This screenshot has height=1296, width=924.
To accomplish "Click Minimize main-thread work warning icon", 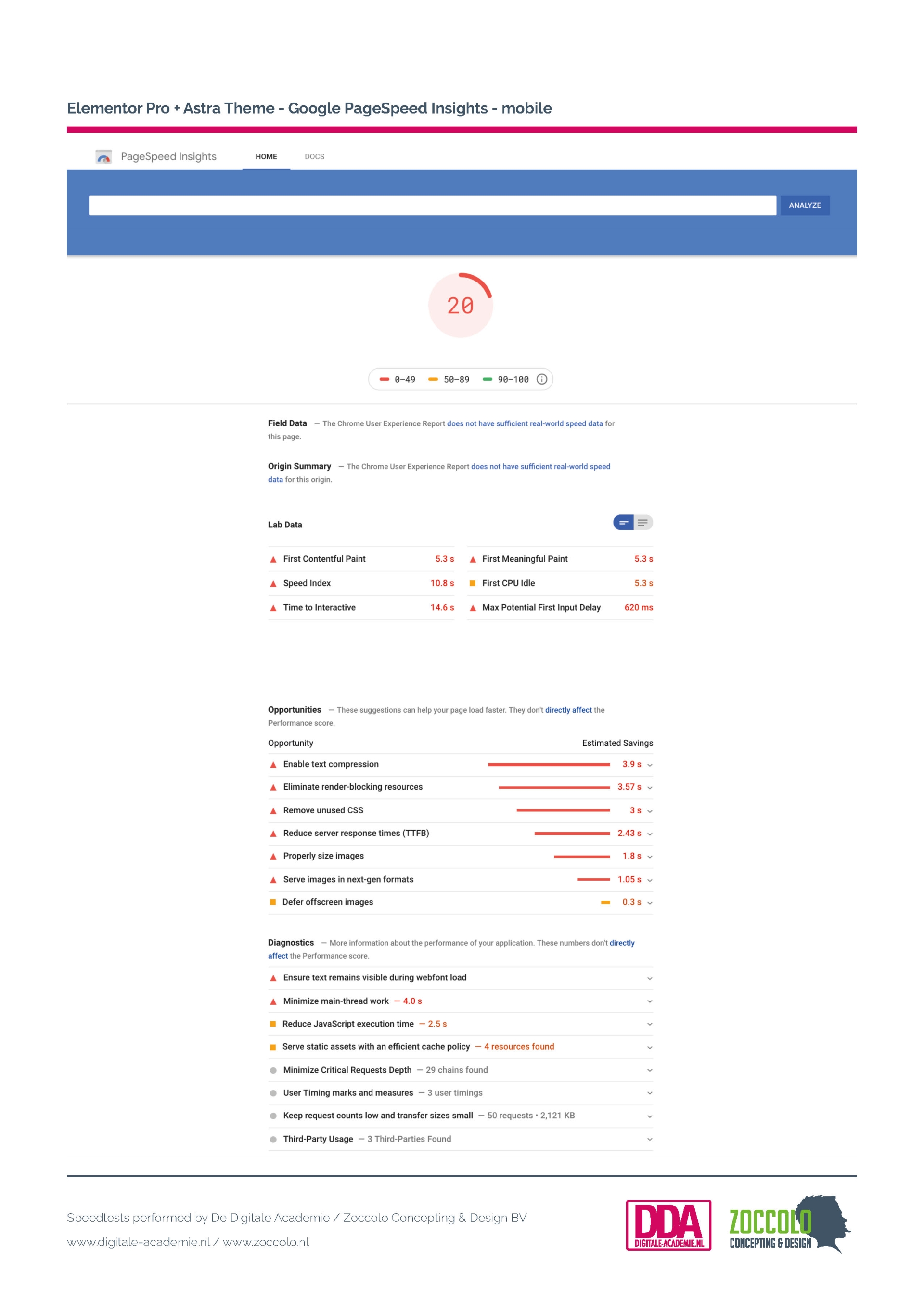I will (x=273, y=1001).
